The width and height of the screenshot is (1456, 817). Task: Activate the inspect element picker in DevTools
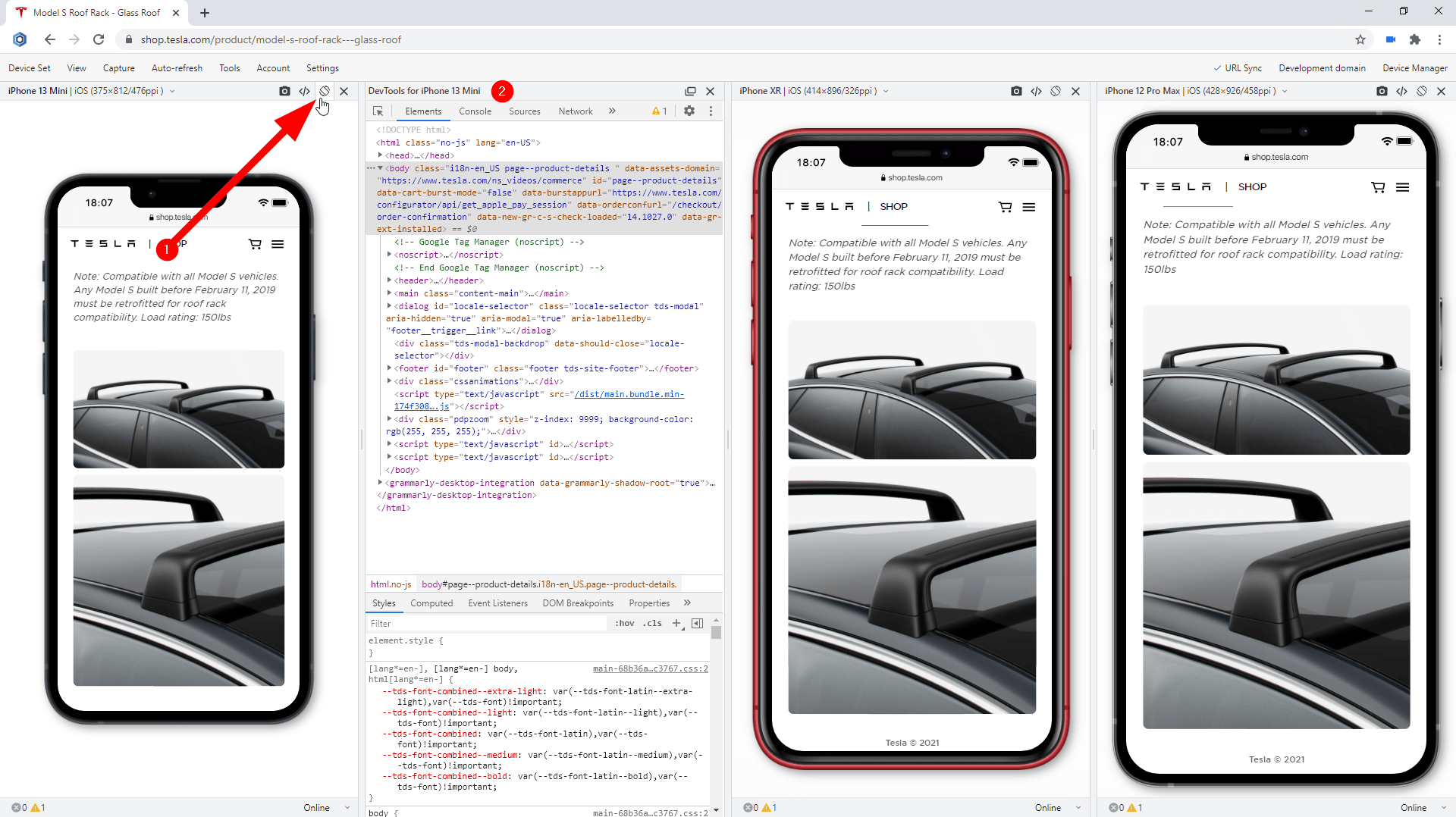point(378,111)
